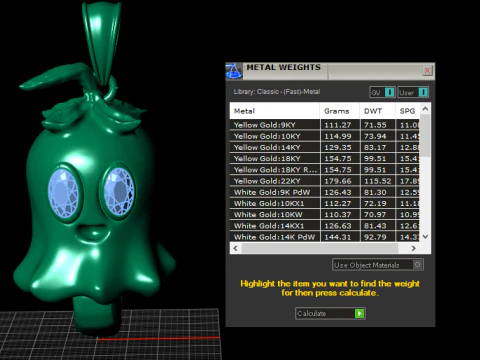Click the 71.55 DWT value
This screenshot has width=480, height=360.
[375, 125]
